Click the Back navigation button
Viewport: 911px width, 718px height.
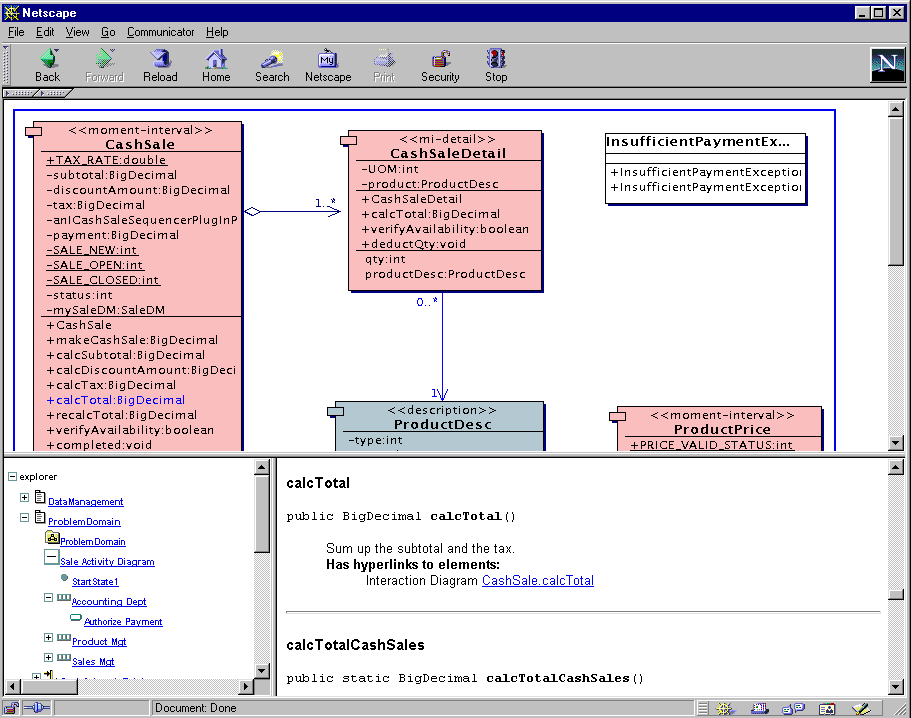pyautogui.click(x=47, y=66)
